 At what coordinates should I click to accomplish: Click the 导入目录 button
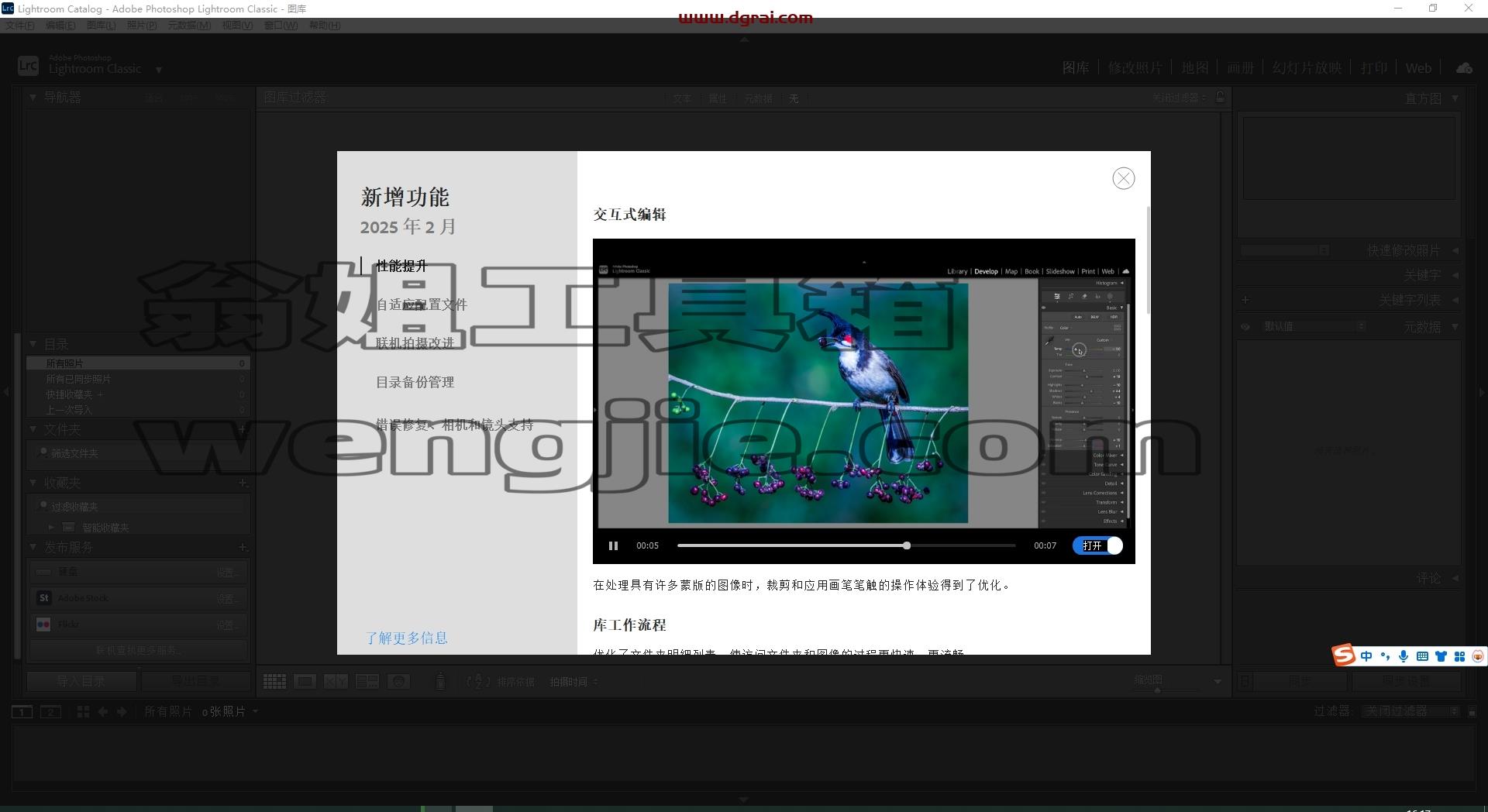click(x=81, y=682)
